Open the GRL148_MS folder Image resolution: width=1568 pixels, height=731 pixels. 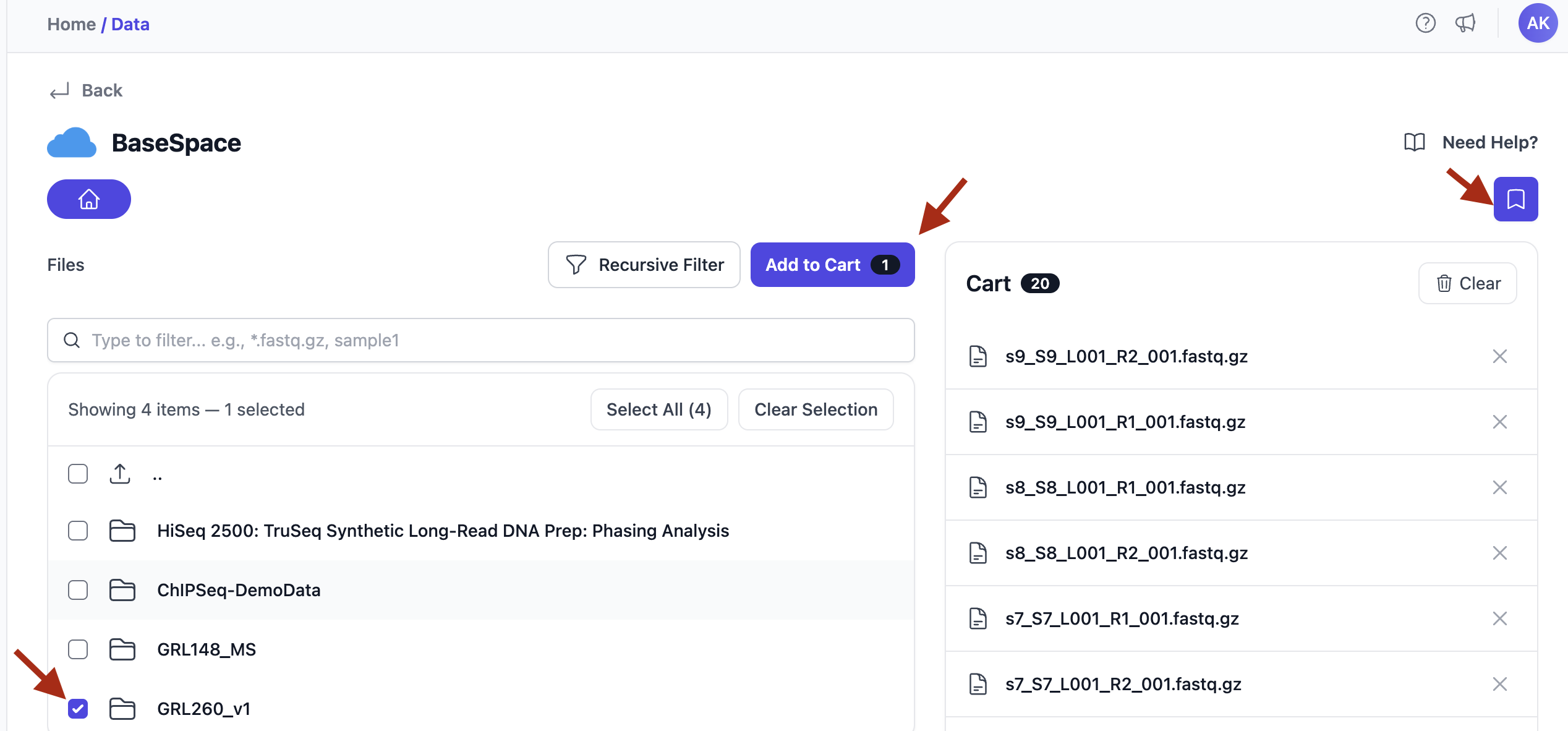[206, 649]
